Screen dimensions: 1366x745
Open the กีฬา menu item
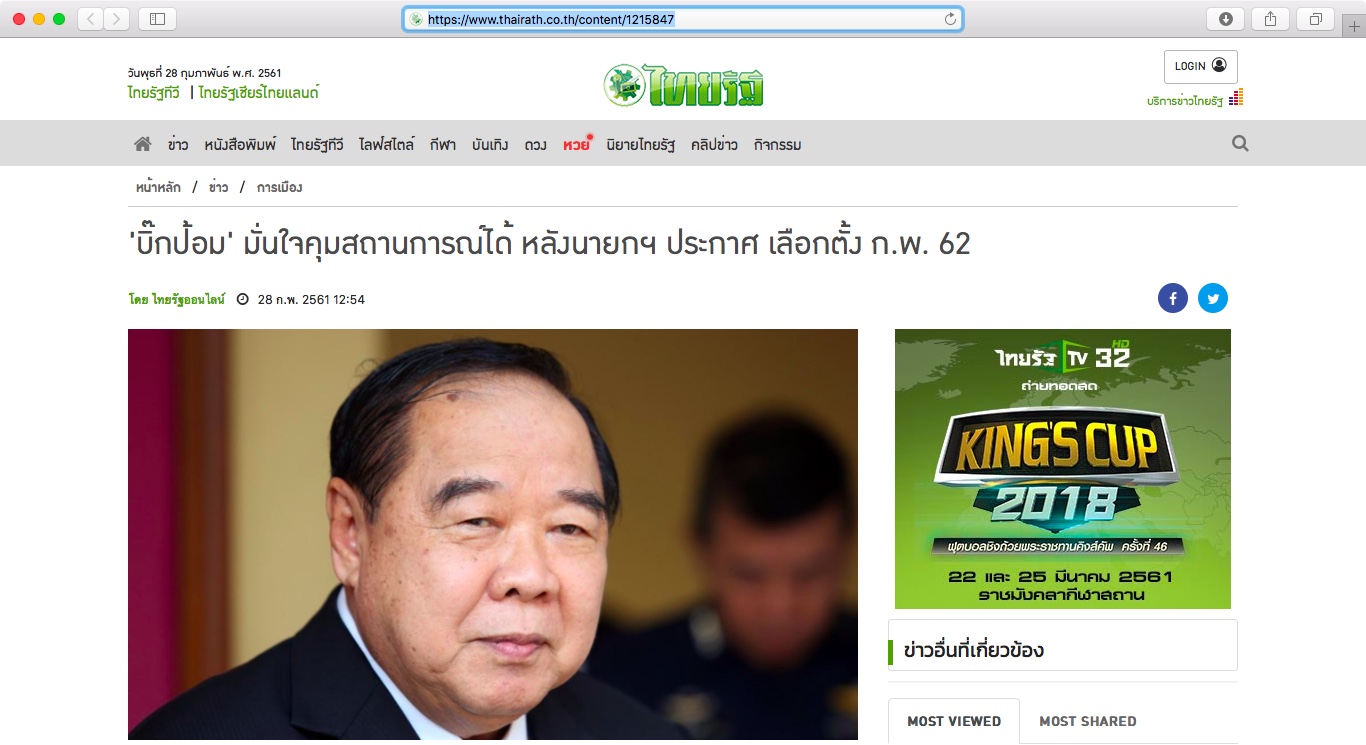pos(442,145)
